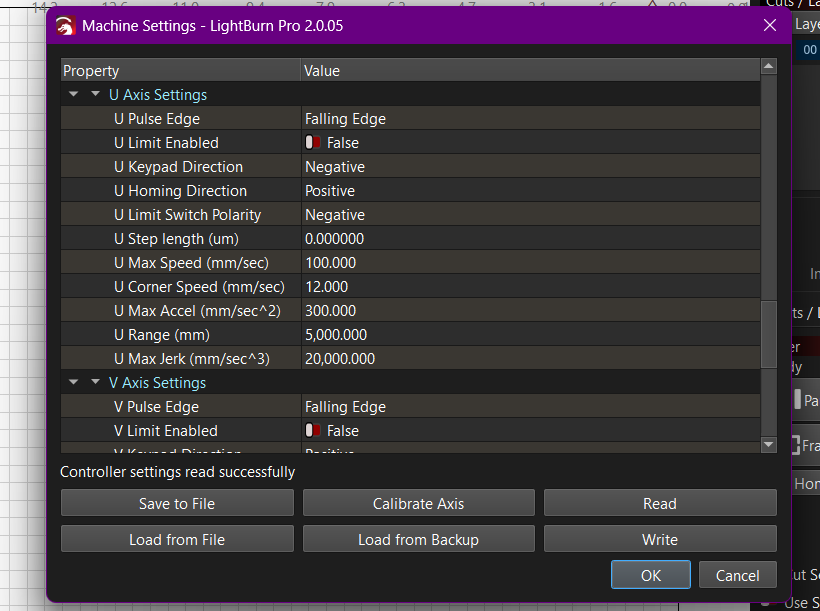This screenshot has height=611, width=820.
Task: Save settings with Save to File
Action: coord(177,503)
